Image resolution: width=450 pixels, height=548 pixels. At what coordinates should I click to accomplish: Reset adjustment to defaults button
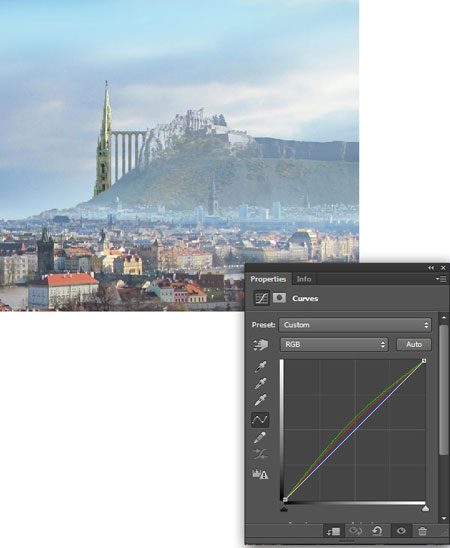click(x=377, y=531)
